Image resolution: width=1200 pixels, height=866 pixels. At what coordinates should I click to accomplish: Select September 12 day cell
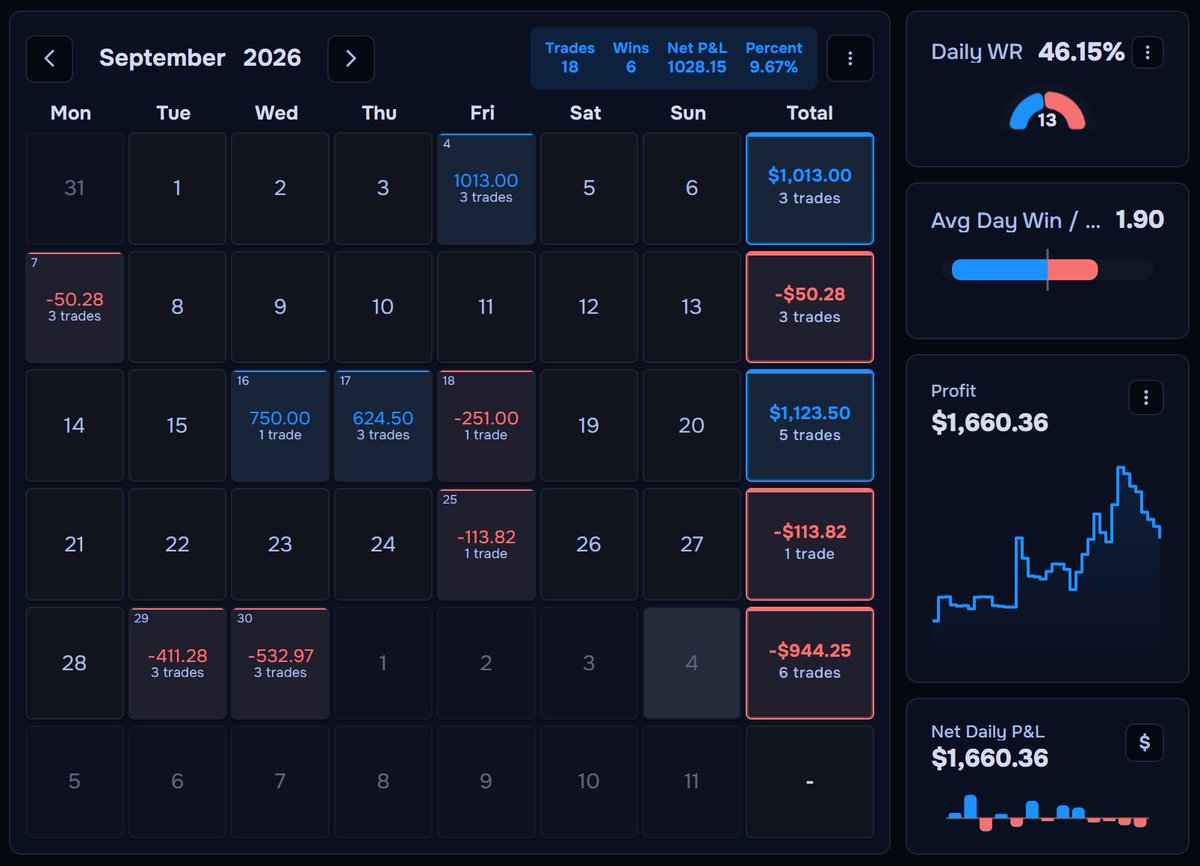589,307
